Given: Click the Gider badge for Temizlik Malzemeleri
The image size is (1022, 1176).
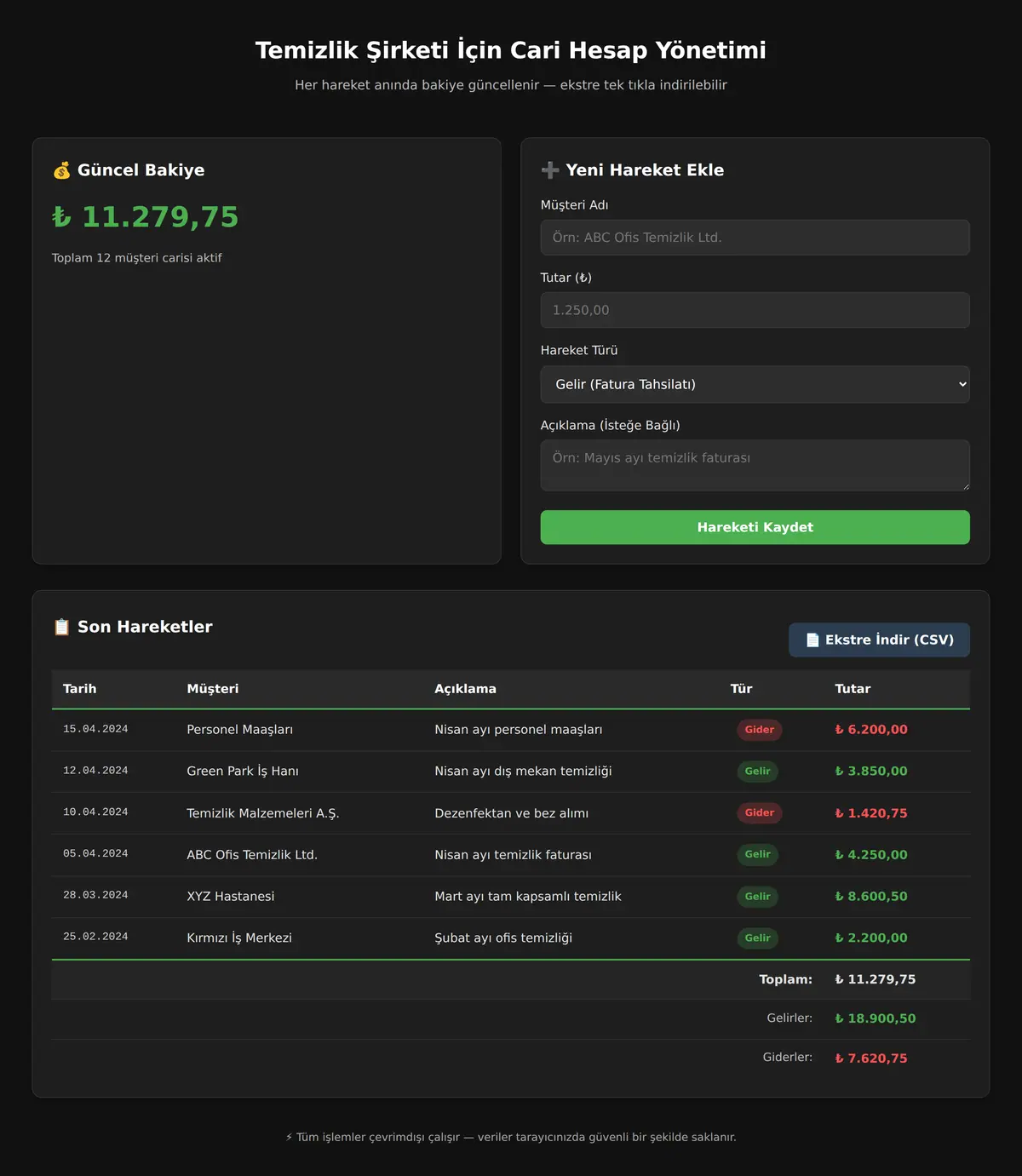Looking at the screenshot, I should pyautogui.click(x=760, y=813).
